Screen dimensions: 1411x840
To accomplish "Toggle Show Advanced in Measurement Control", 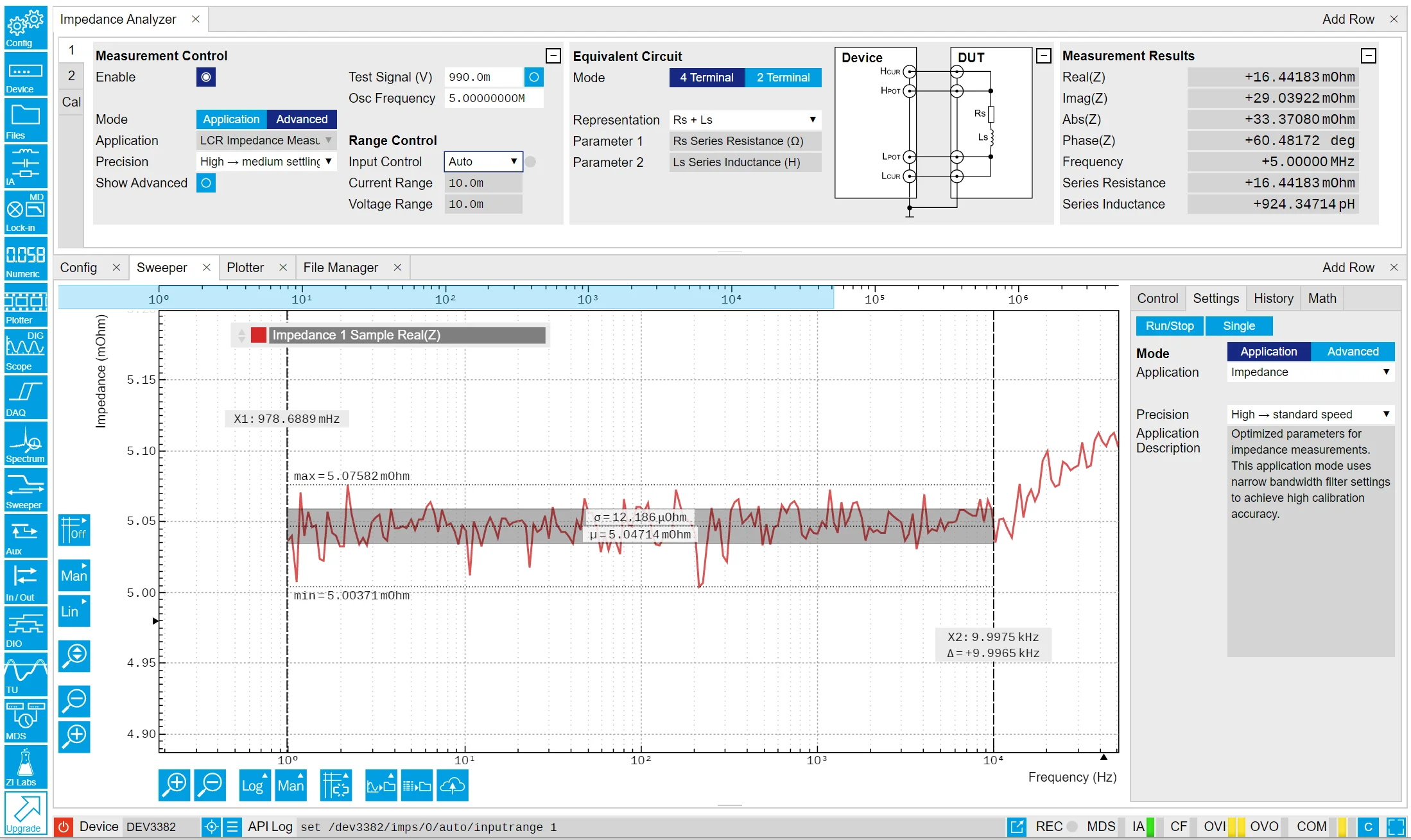I will [206, 183].
